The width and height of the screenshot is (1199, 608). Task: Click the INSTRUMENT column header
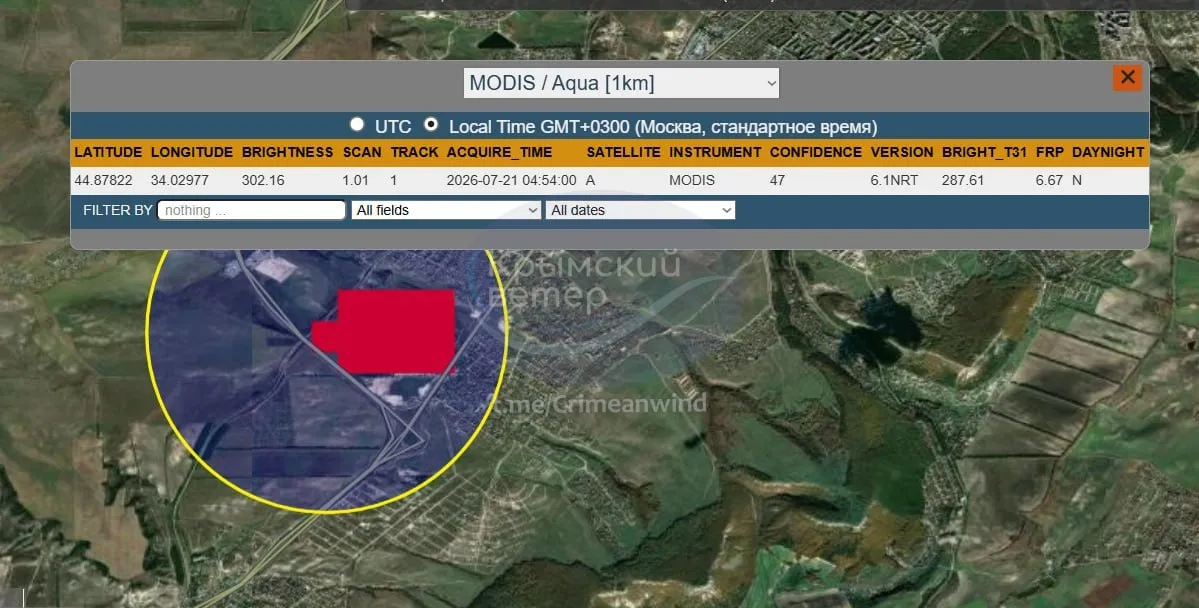[715, 152]
